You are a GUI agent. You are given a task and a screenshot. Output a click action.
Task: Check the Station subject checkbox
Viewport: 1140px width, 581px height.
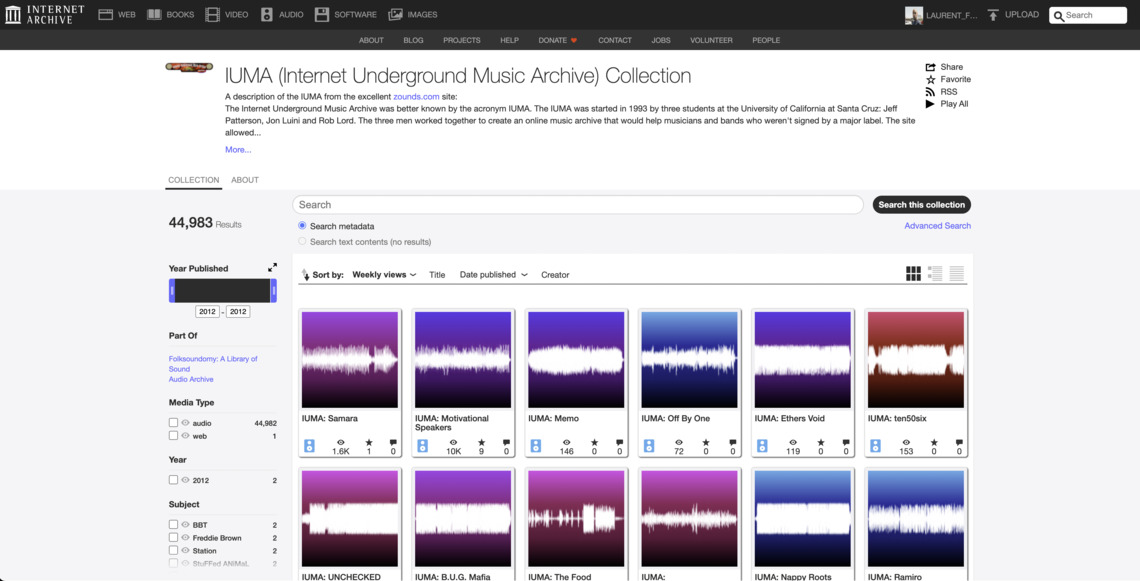point(173,550)
